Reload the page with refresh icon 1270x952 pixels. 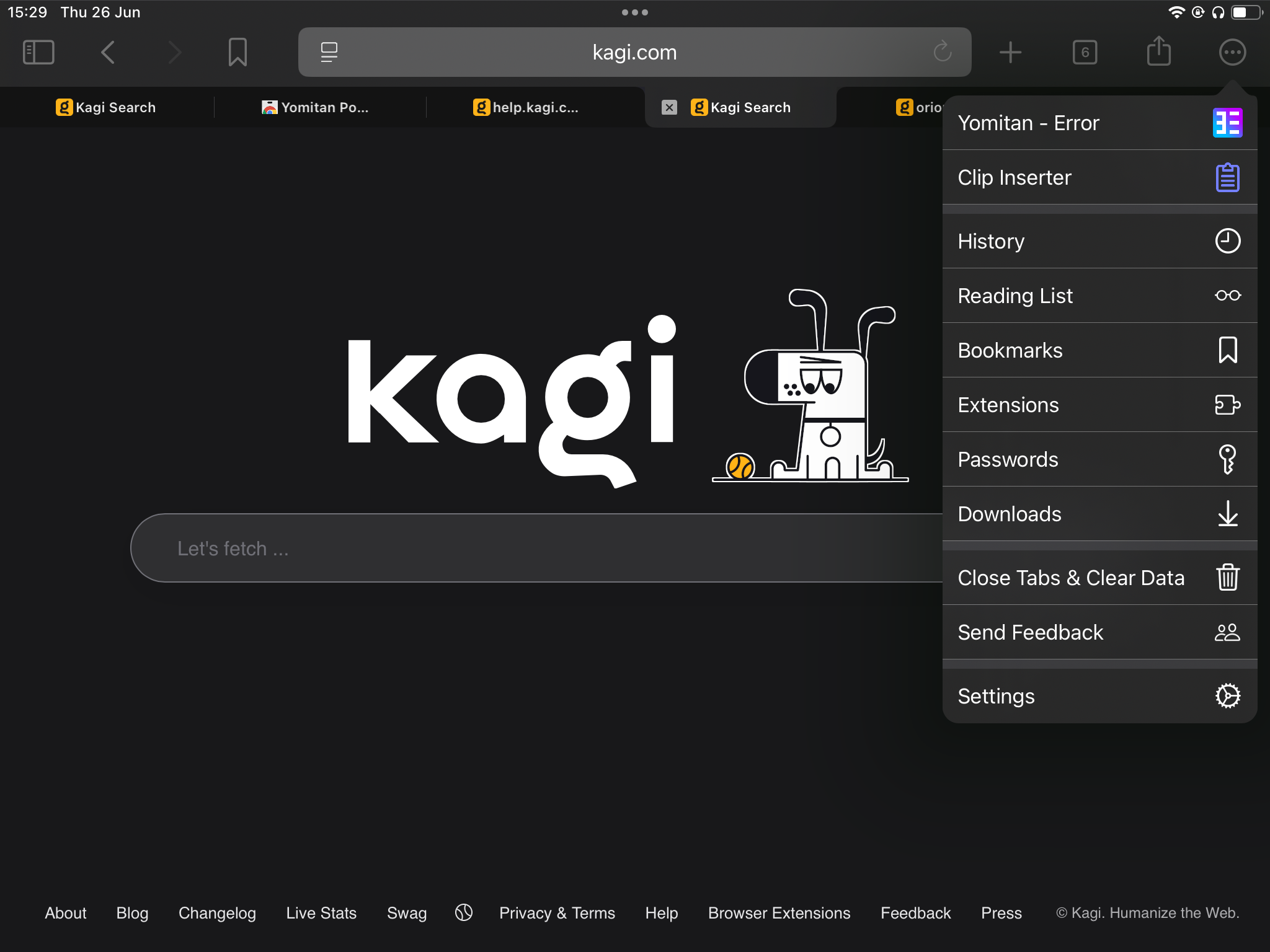(x=942, y=52)
